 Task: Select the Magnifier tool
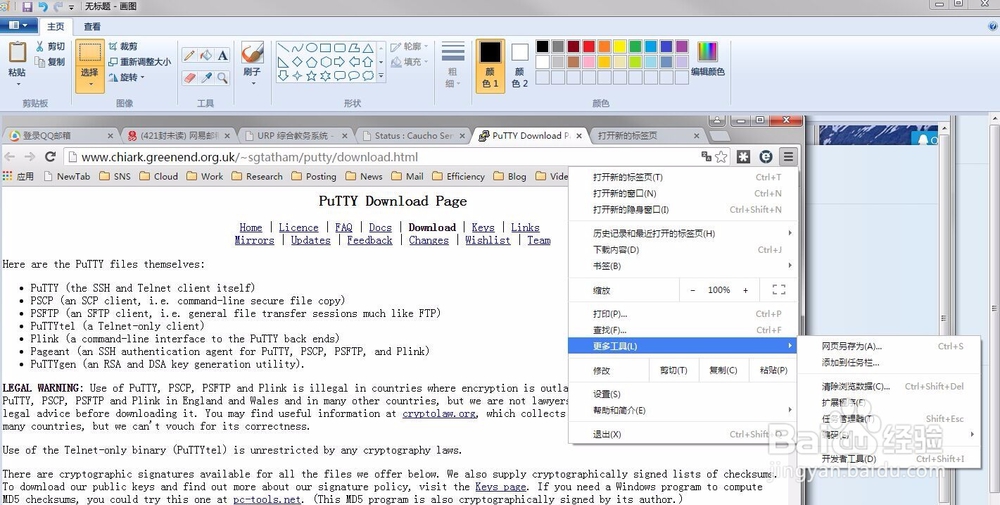pyautogui.click(x=222, y=78)
